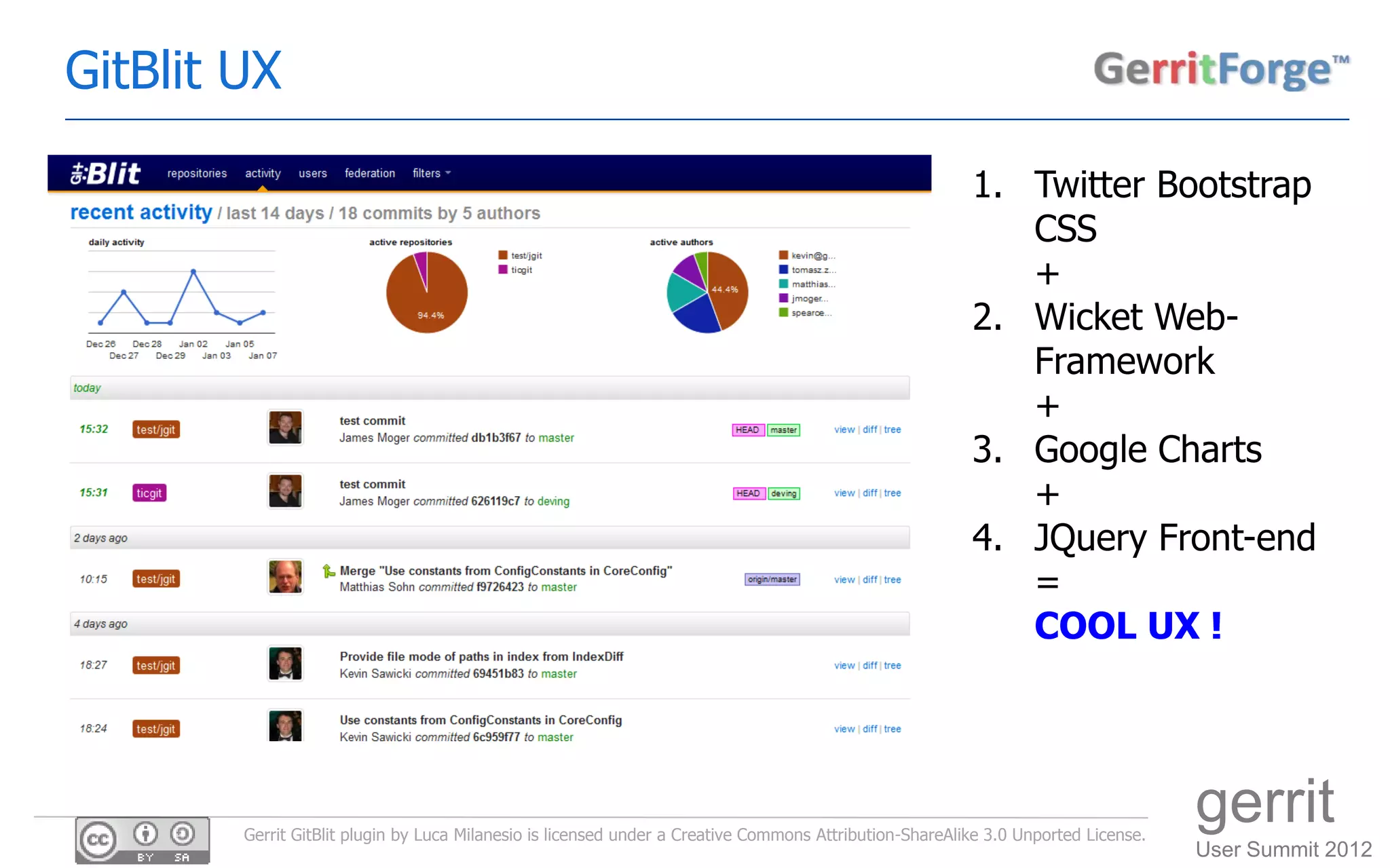Click James Moger avatar for commit db1b3f67

point(285,428)
